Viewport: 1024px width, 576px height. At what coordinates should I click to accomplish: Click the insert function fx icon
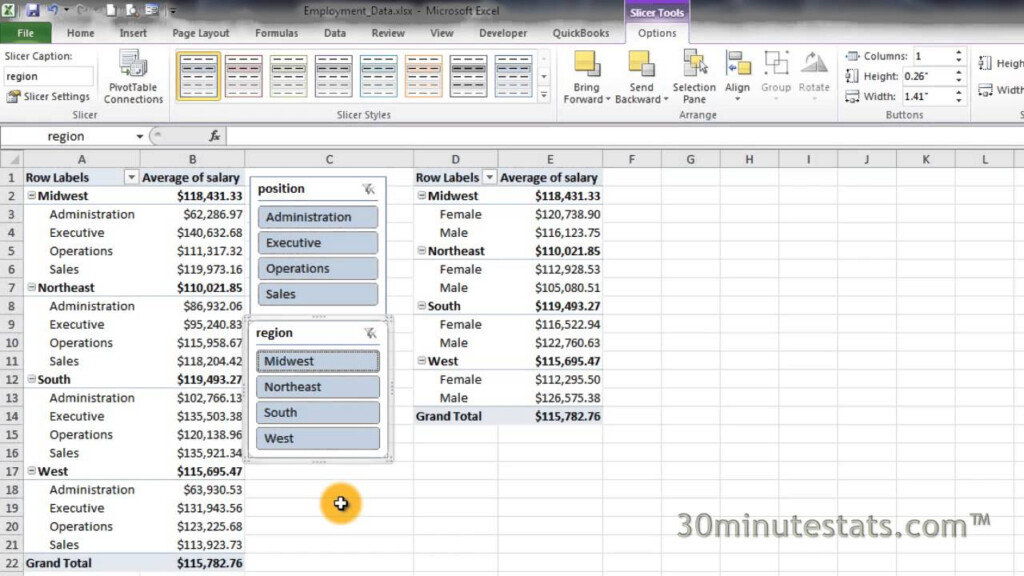[x=214, y=136]
